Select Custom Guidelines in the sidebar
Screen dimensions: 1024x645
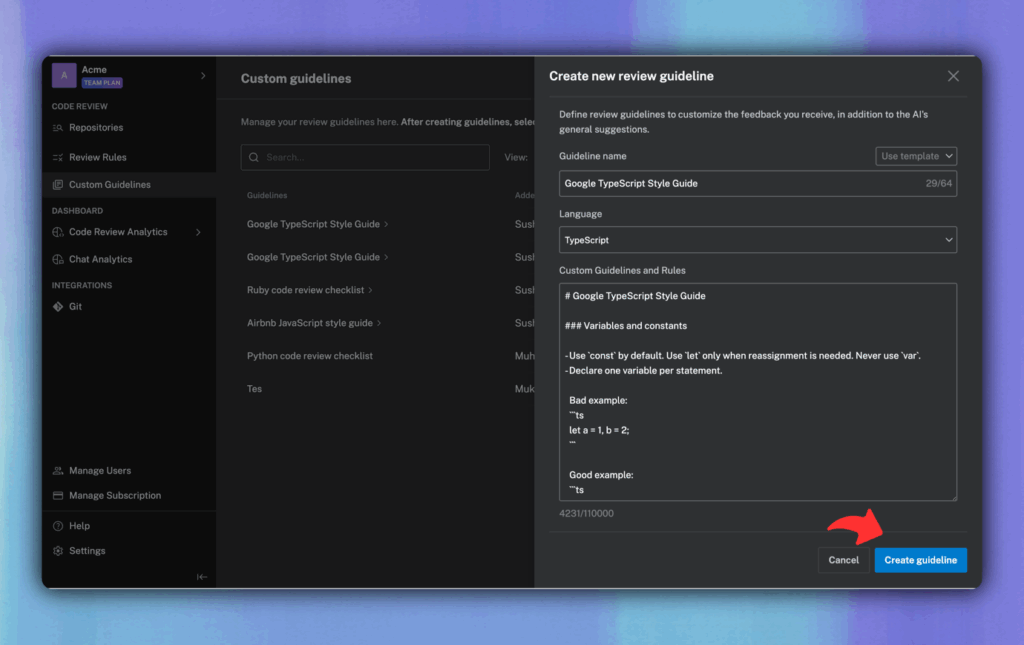pyautogui.click(x=110, y=185)
